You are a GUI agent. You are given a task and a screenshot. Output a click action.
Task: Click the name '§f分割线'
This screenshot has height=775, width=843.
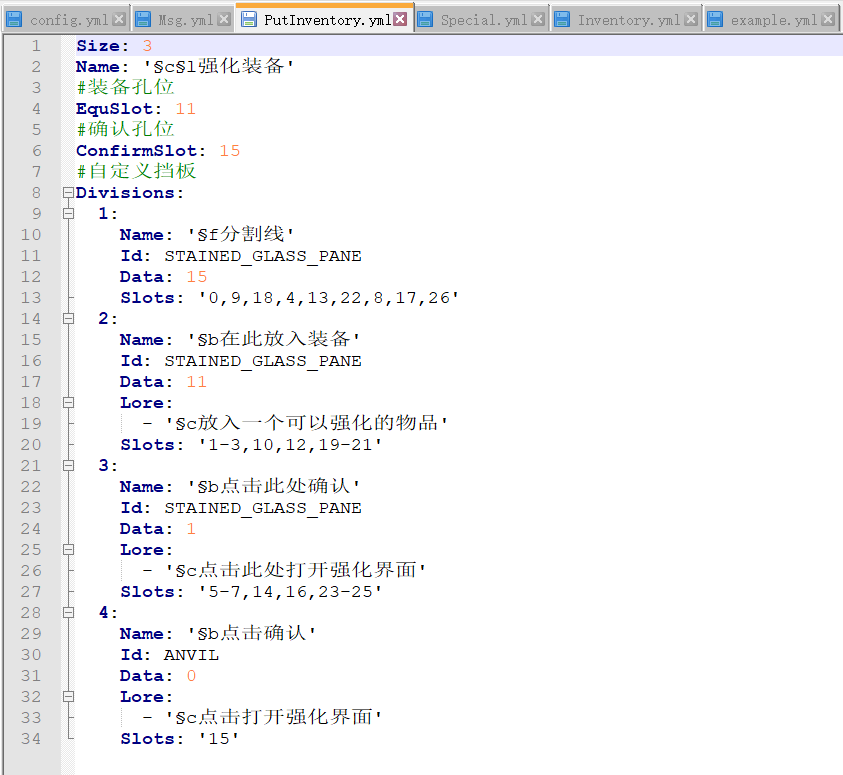click(x=241, y=234)
